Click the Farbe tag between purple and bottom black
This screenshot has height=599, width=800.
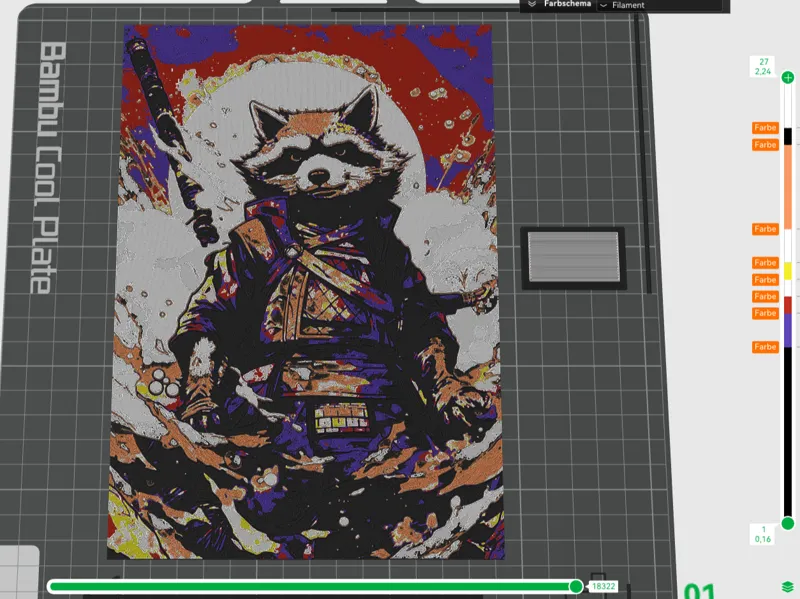pyautogui.click(x=765, y=347)
